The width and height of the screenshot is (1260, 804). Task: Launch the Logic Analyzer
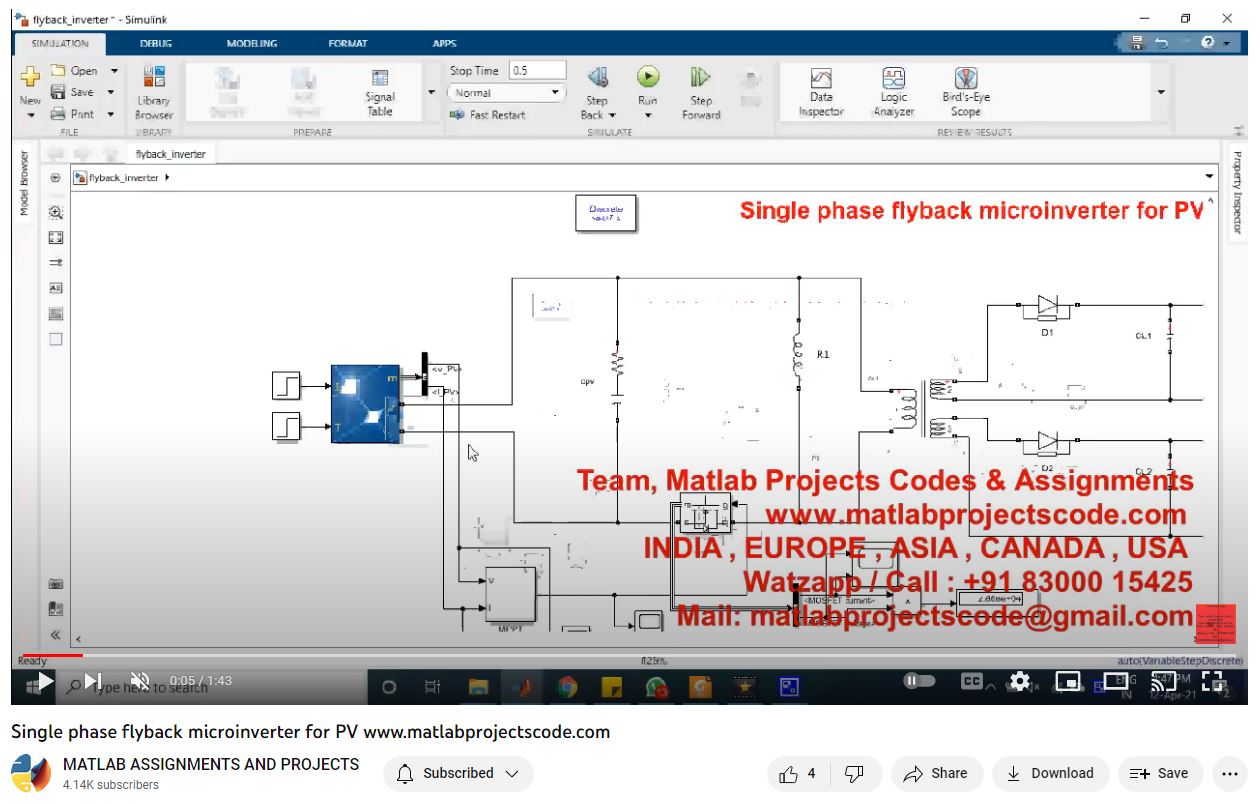(893, 92)
